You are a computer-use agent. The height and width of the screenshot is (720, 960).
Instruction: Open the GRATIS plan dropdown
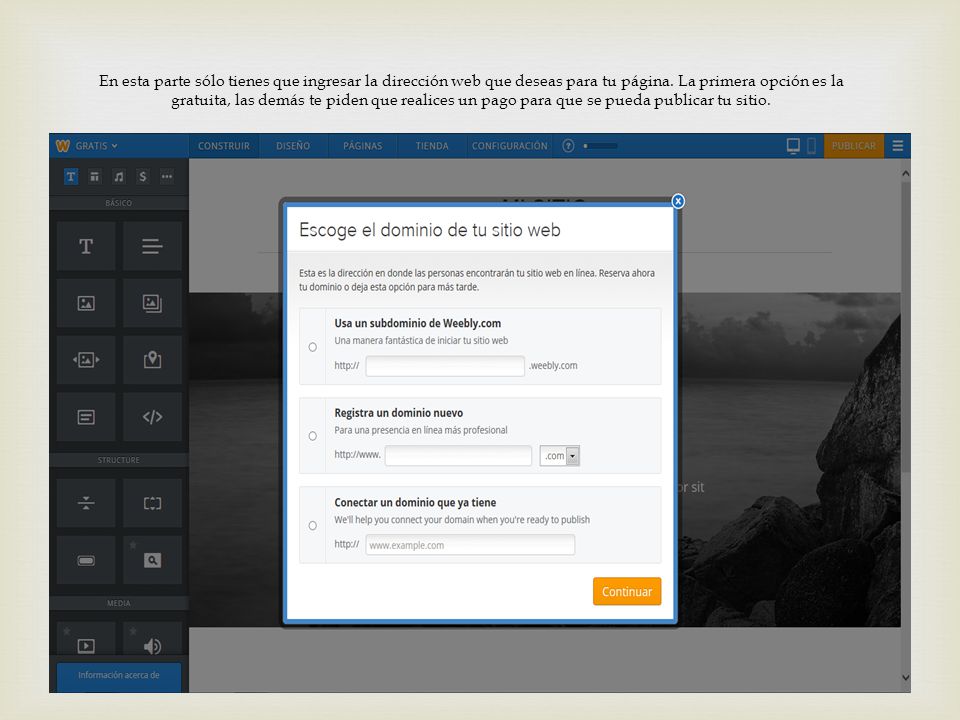point(96,146)
